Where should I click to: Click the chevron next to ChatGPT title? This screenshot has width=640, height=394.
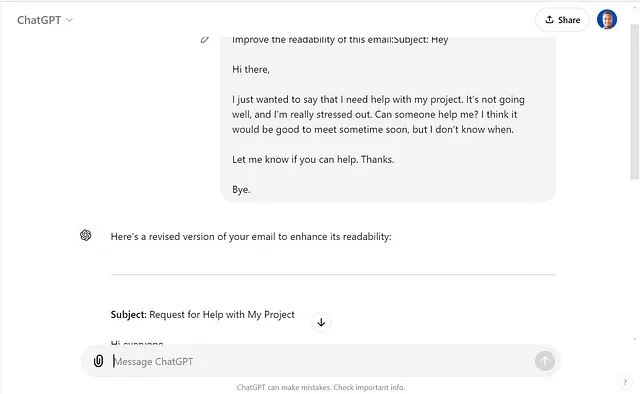(69, 20)
